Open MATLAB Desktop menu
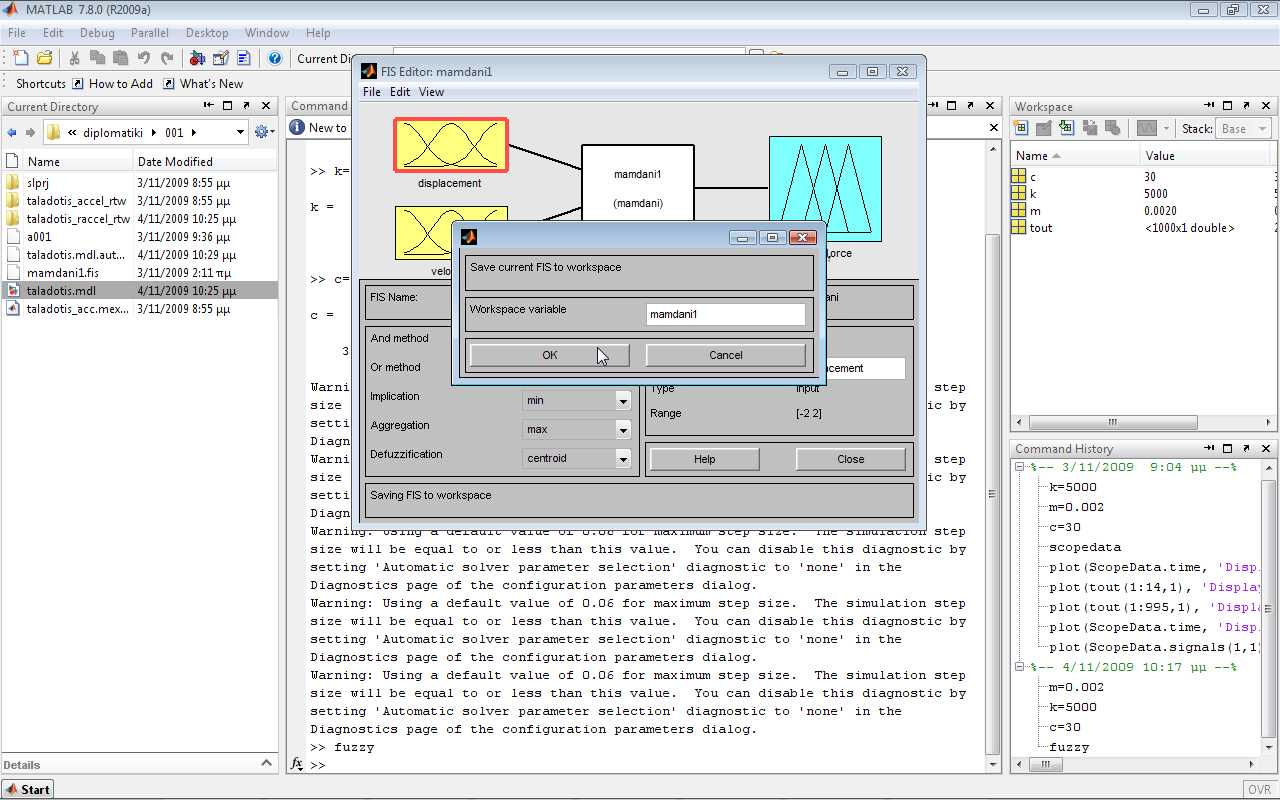The image size is (1280, 800). (207, 33)
